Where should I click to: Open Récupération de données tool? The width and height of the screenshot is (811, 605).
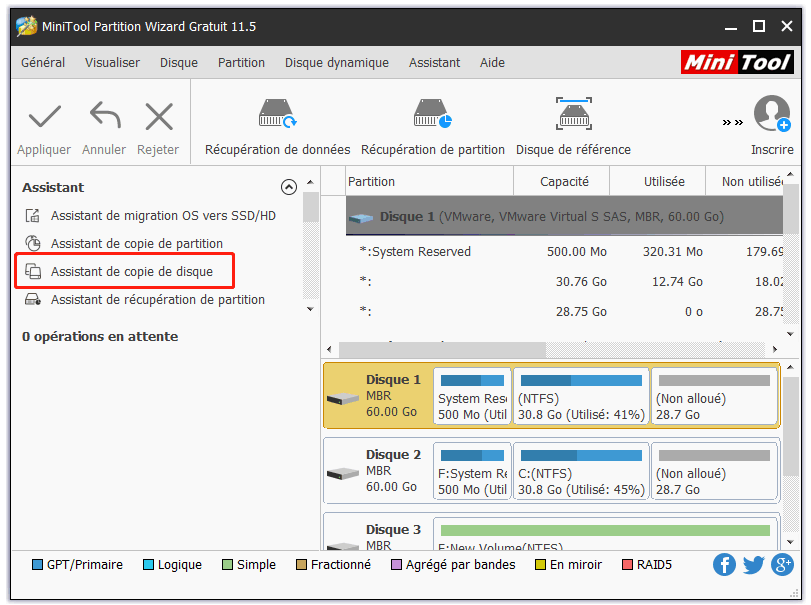(x=277, y=114)
